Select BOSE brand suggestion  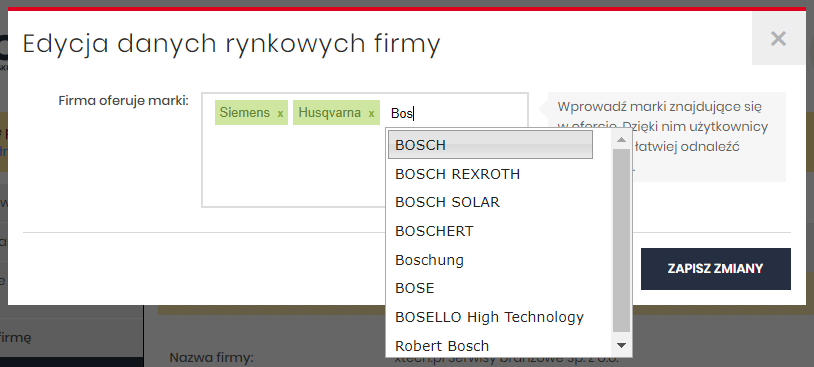491,288
